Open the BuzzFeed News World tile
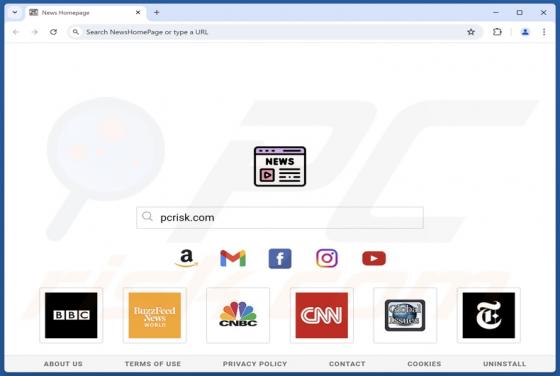Screen dimensions: 560x376 pos(155,315)
